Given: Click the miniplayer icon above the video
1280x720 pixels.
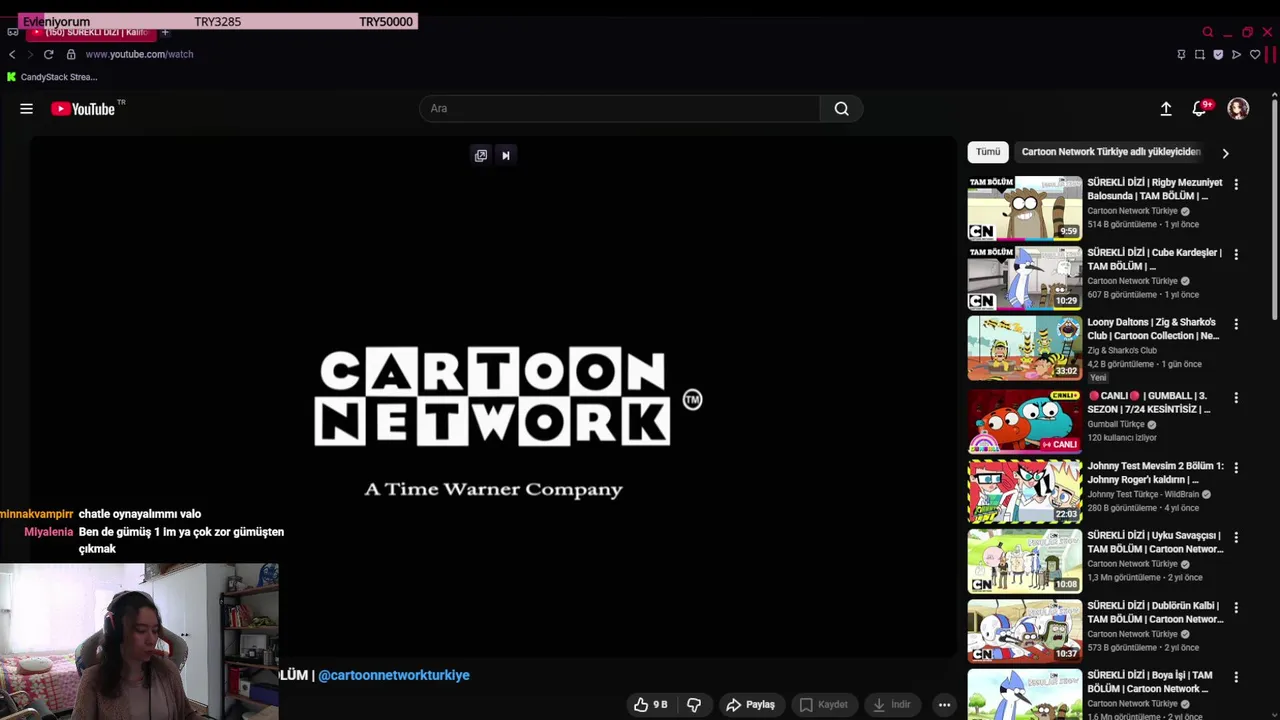Looking at the screenshot, I should tap(481, 155).
